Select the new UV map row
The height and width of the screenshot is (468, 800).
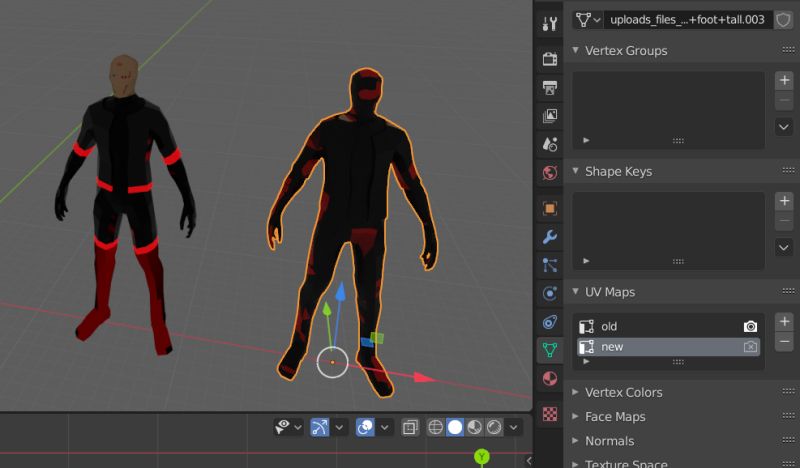668,347
